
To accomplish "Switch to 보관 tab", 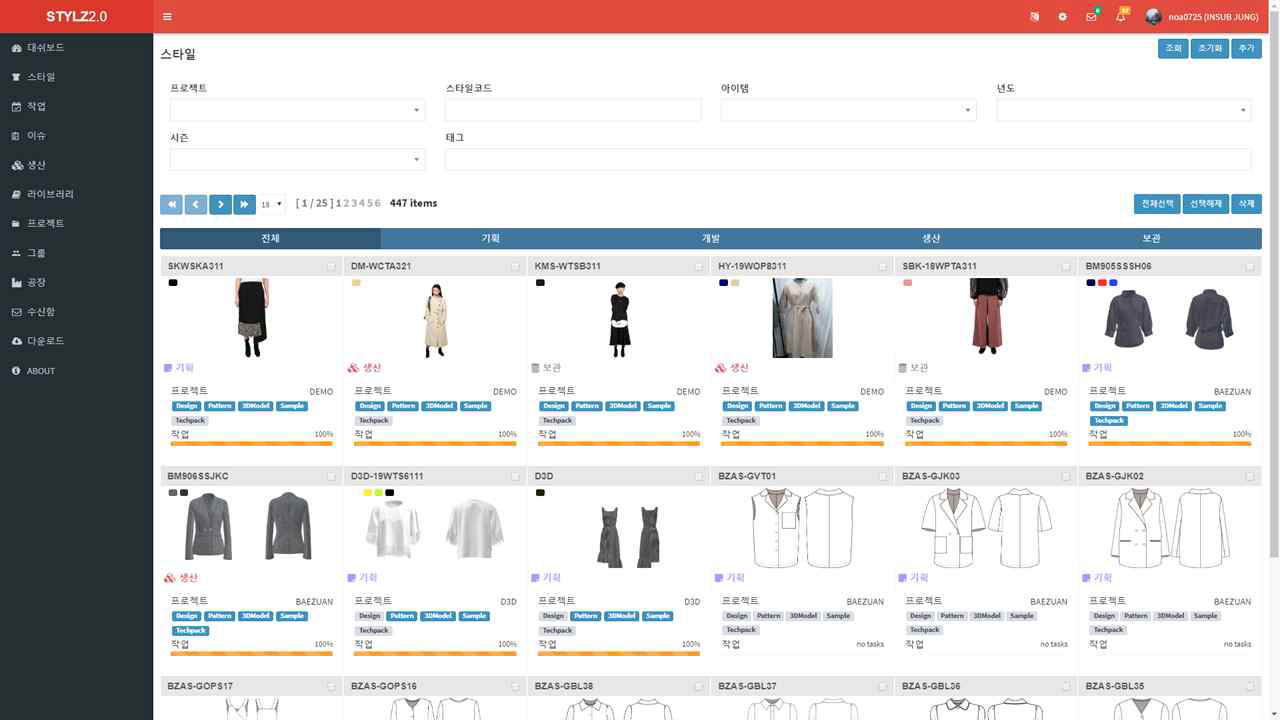I will [x=1151, y=239].
